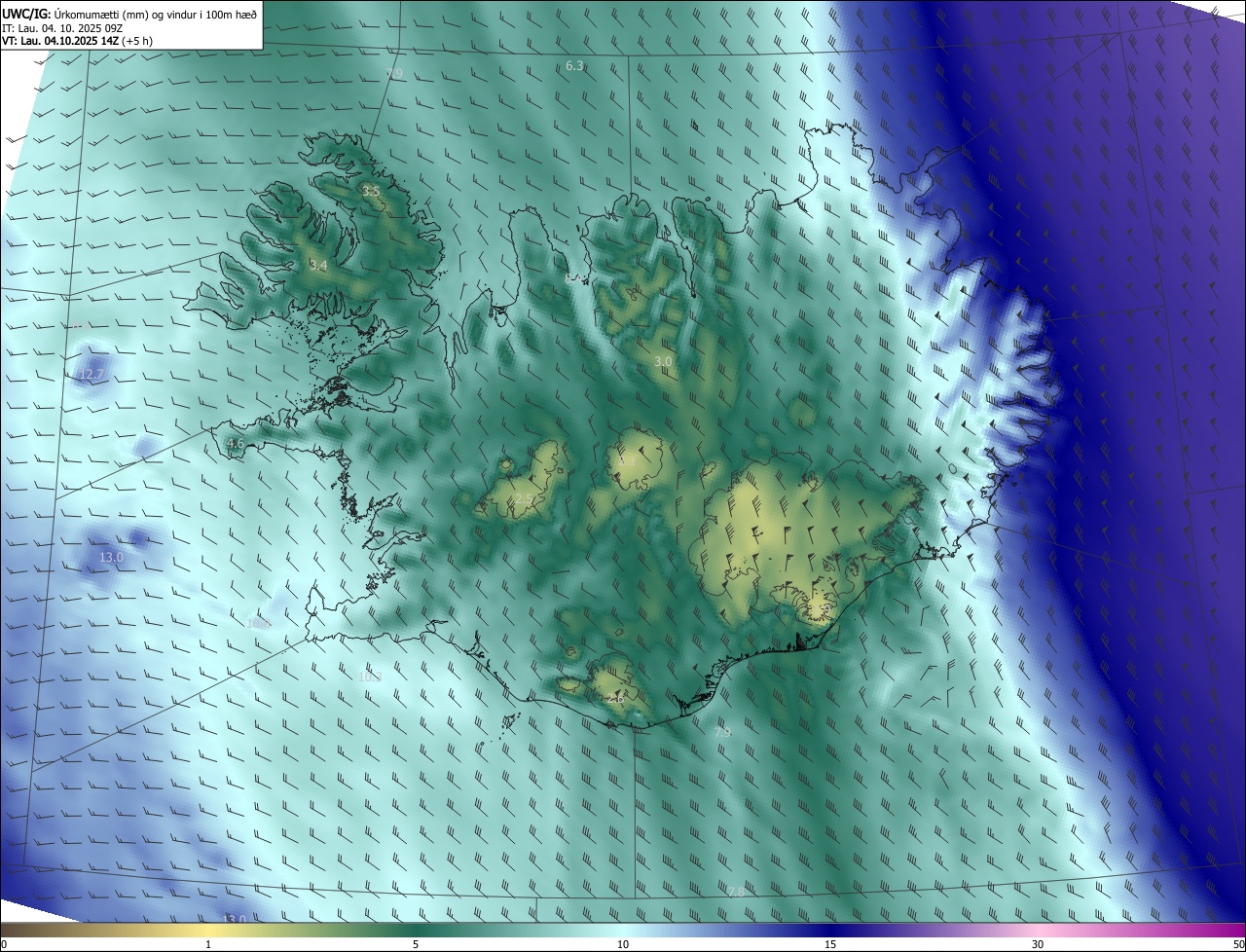
Task: Click the 10.3 value label offshore
Action: tap(369, 677)
